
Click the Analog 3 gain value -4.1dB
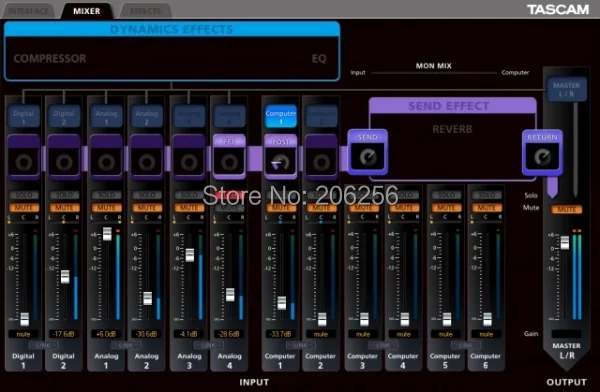click(x=189, y=334)
